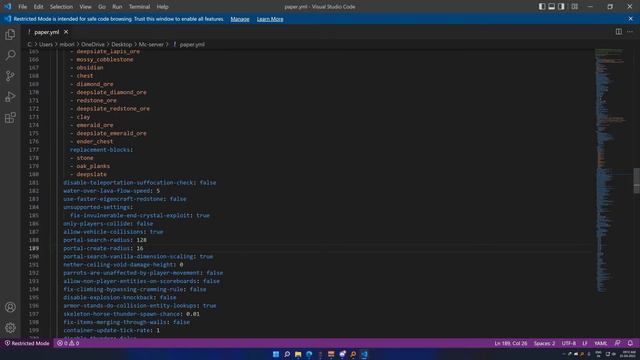
Task: Click the replacement-blocks key
Action: pyautogui.click(x=100, y=150)
